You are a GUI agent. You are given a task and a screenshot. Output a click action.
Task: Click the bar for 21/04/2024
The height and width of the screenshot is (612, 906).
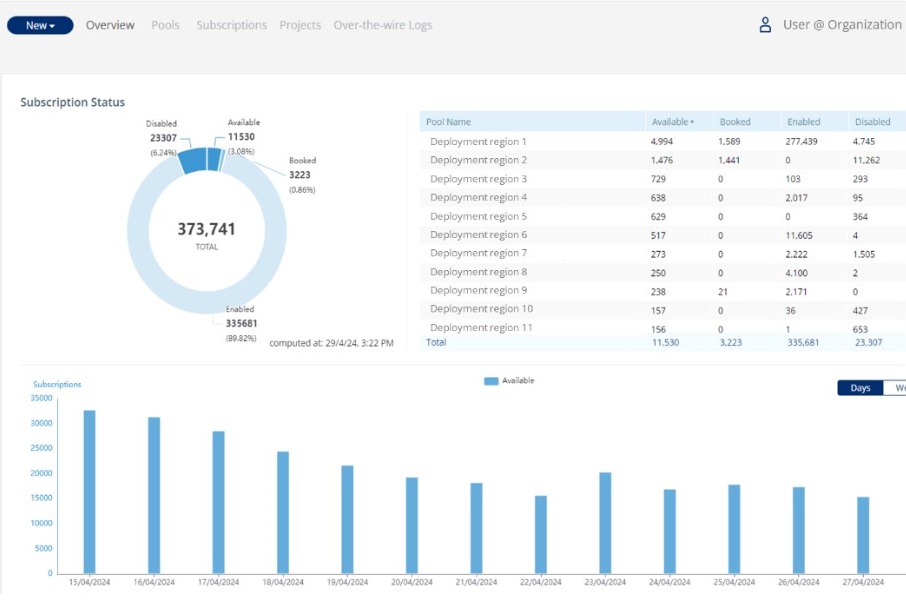tap(476, 528)
